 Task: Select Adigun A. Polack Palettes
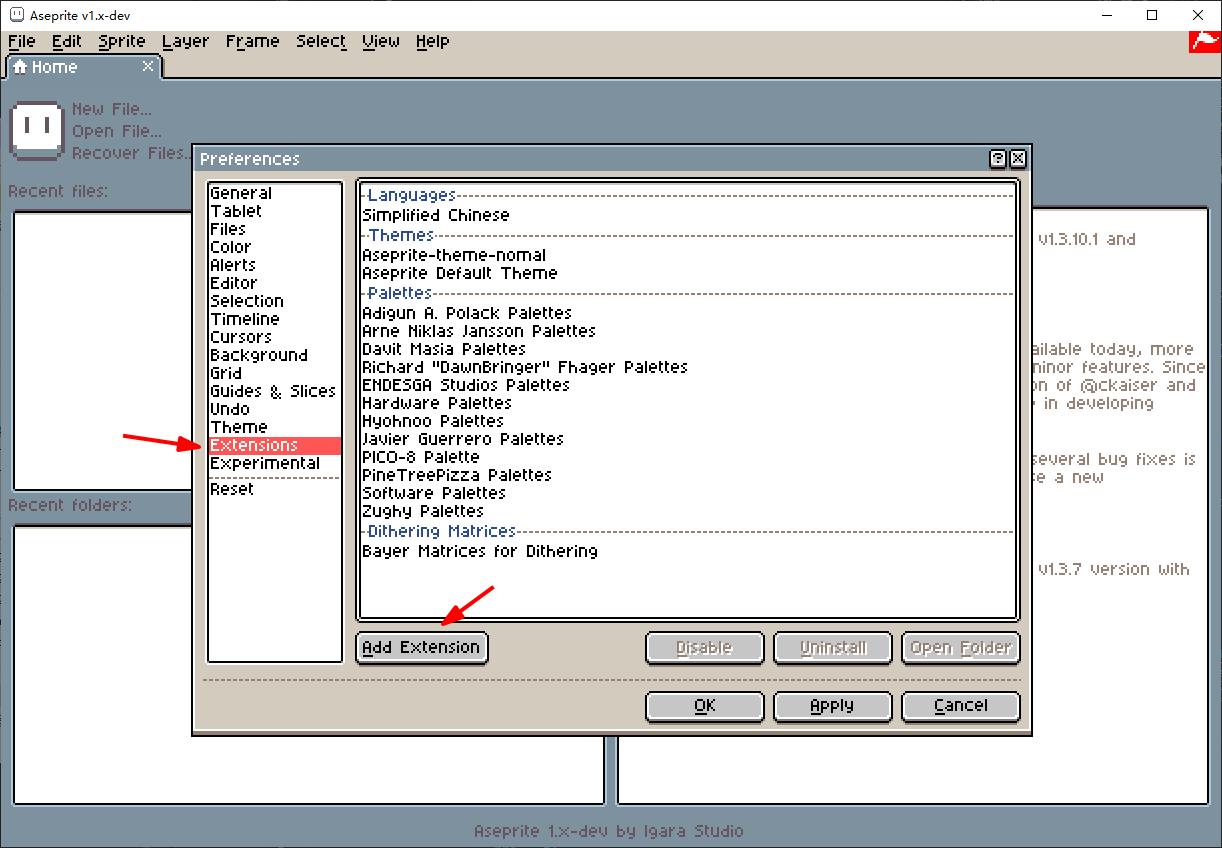click(x=688, y=313)
